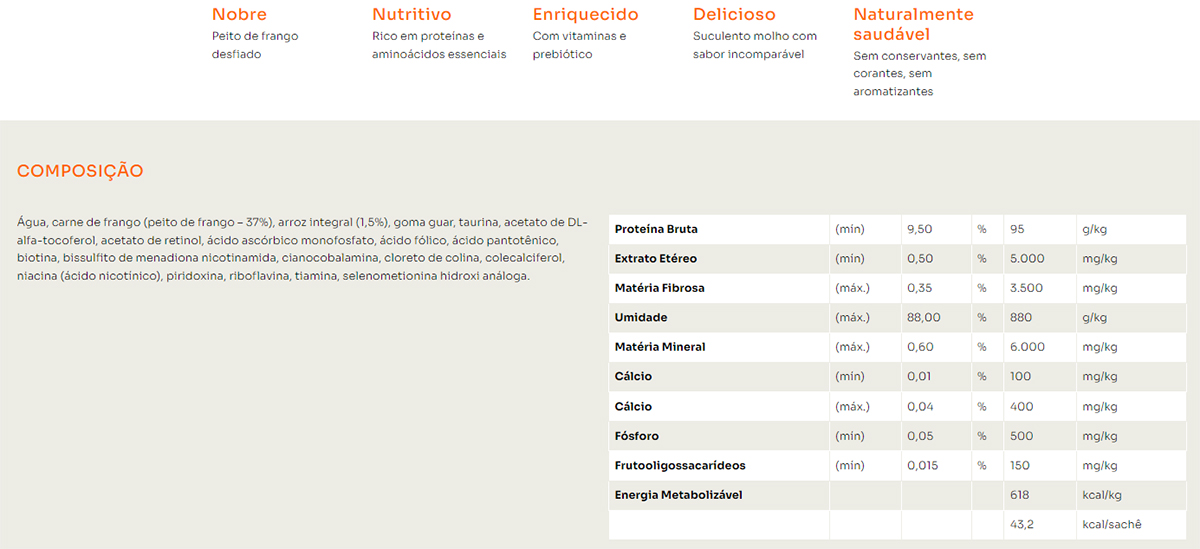This screenshot has width=1200, height=549.
Task: Click the 43,2 kcal/sachê value
Action: pos(1022,525)
